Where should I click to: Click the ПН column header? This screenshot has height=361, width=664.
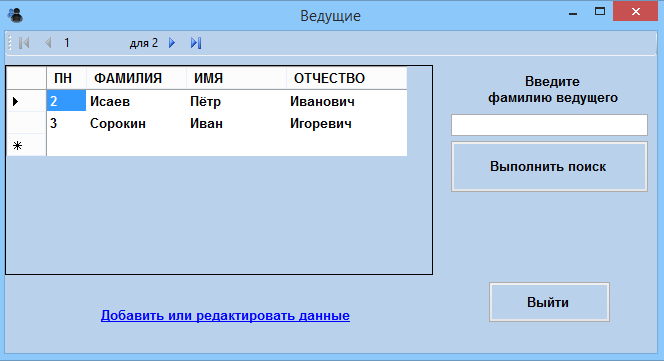point(66,78)
